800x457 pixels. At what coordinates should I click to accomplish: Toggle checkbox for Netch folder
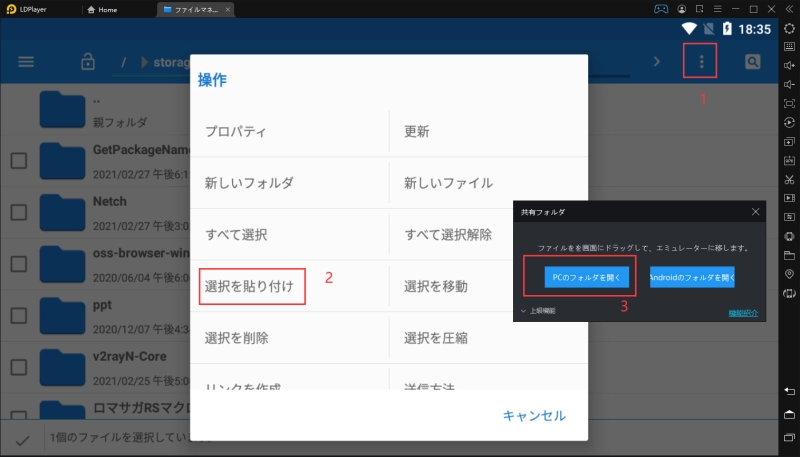pyautogui.click(x=19, y=212)
